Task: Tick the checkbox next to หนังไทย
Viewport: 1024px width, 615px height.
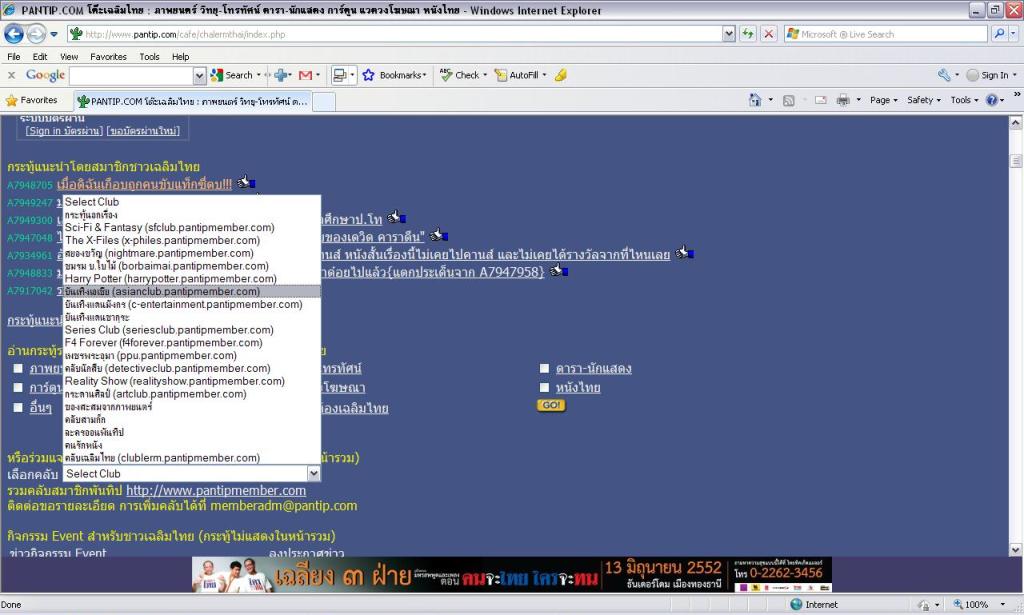Action: coord(544,387)
